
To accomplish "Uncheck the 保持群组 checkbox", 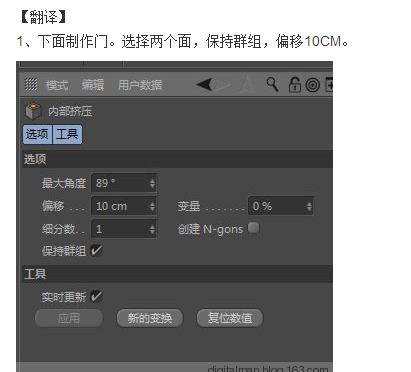I will point(96,250).
